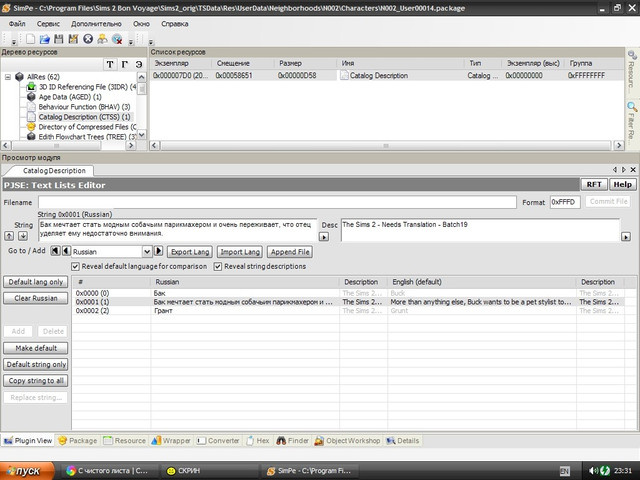The width and height of the screenshot is (640, 480).
Task: Go to first language with the skip-back arrow
Action: [x=55, y=251]
